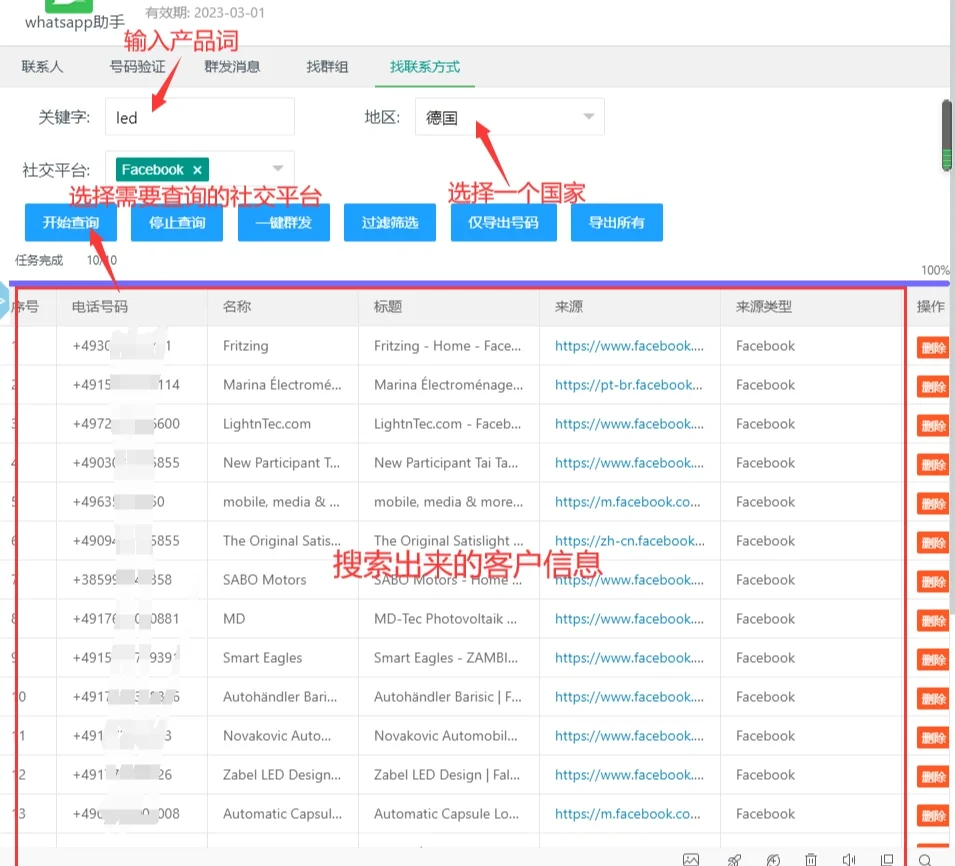Start the search with 开始查询
Image resolution: width=955 pixels, height=866 pixels.
[x=71, y=222]
